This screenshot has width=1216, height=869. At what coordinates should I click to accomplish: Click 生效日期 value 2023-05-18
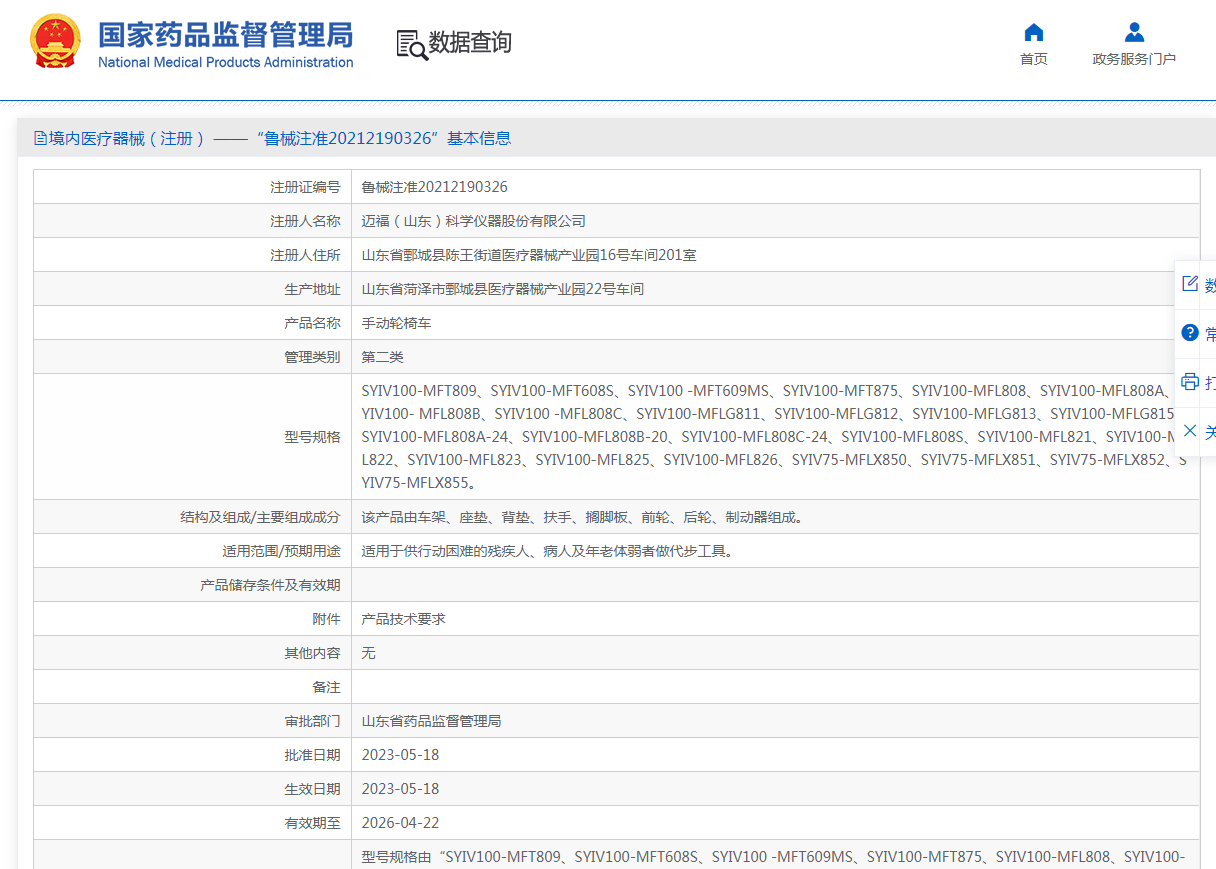(x=400, y=789)
